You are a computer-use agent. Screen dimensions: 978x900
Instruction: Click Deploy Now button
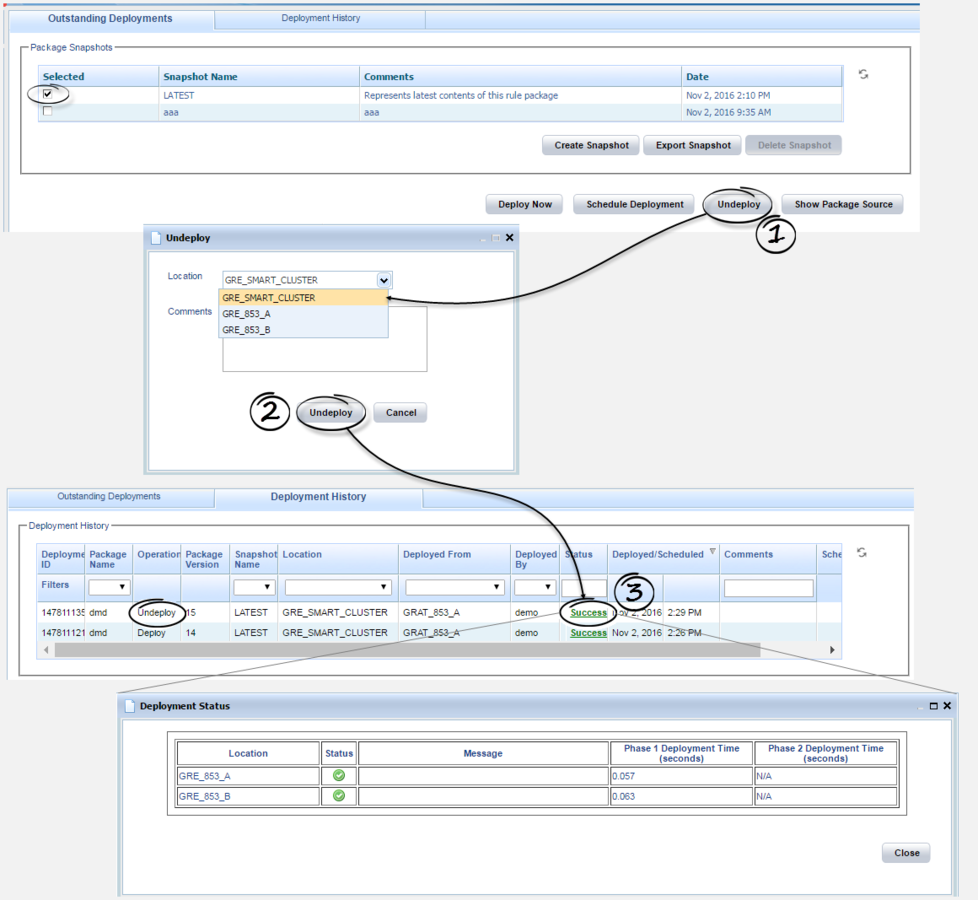point(525,204)
